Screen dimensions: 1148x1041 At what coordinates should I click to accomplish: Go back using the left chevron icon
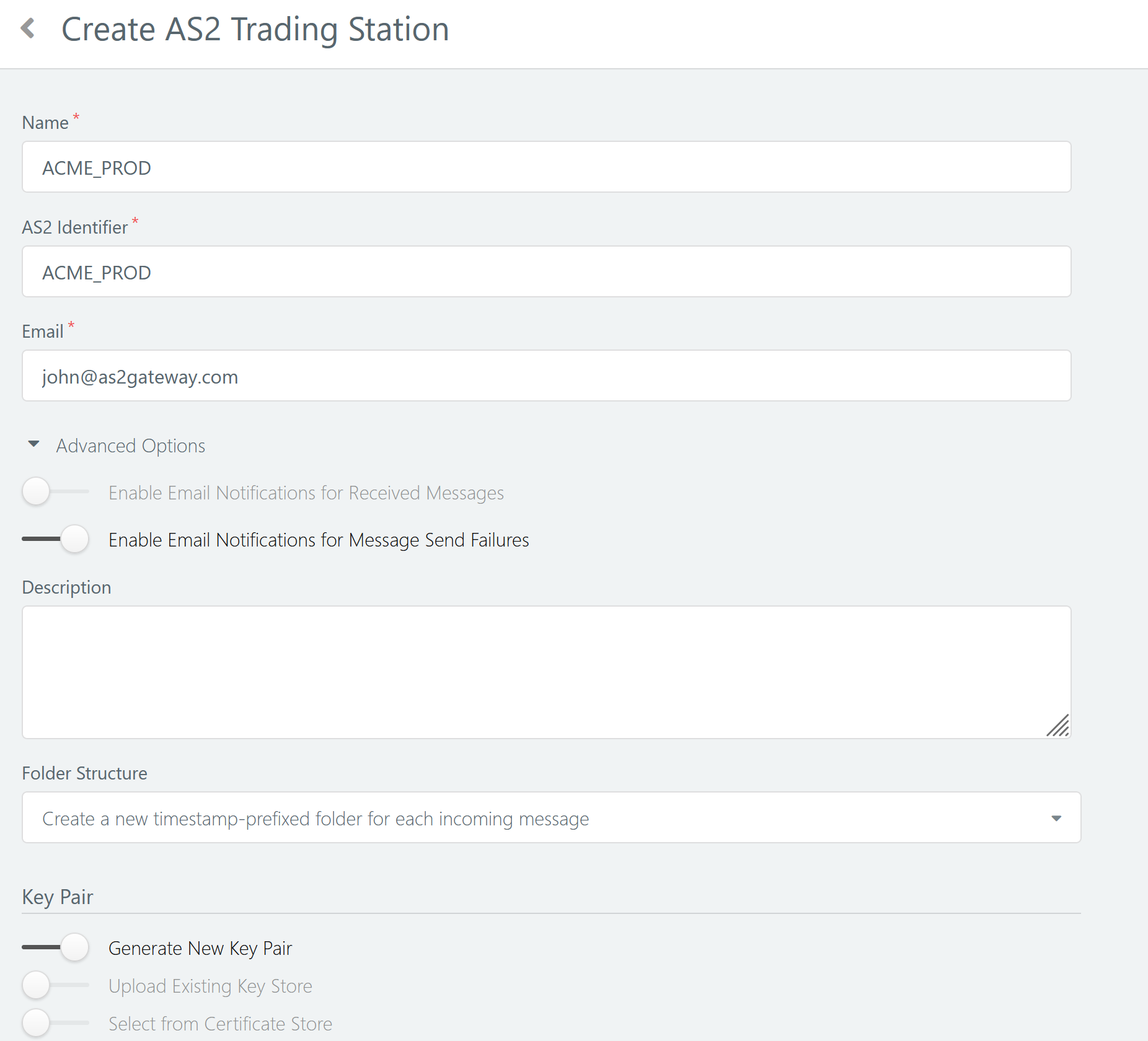[x=28, y=29]
